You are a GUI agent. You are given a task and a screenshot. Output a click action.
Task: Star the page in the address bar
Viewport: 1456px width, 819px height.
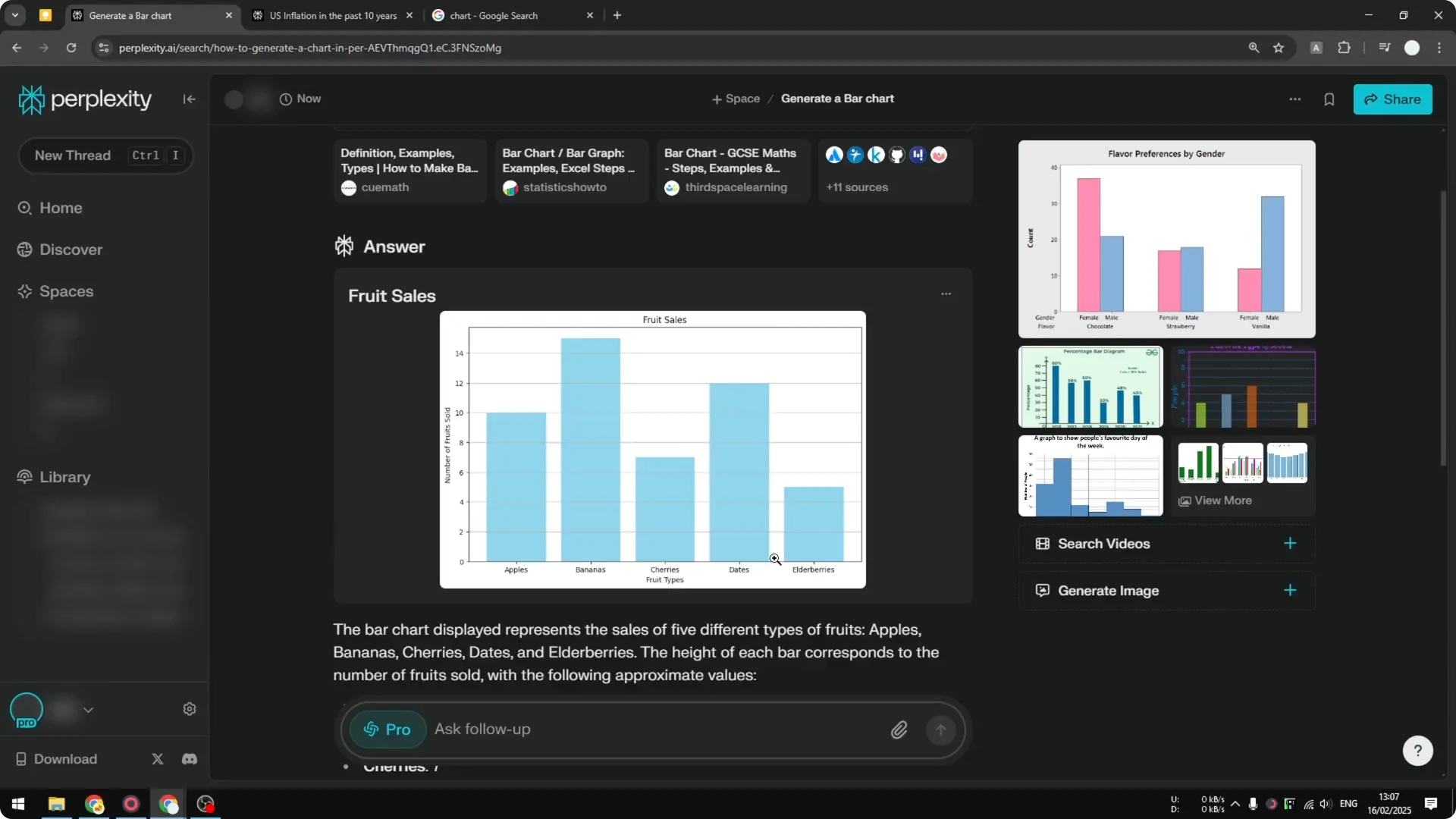click(1279, 47)
